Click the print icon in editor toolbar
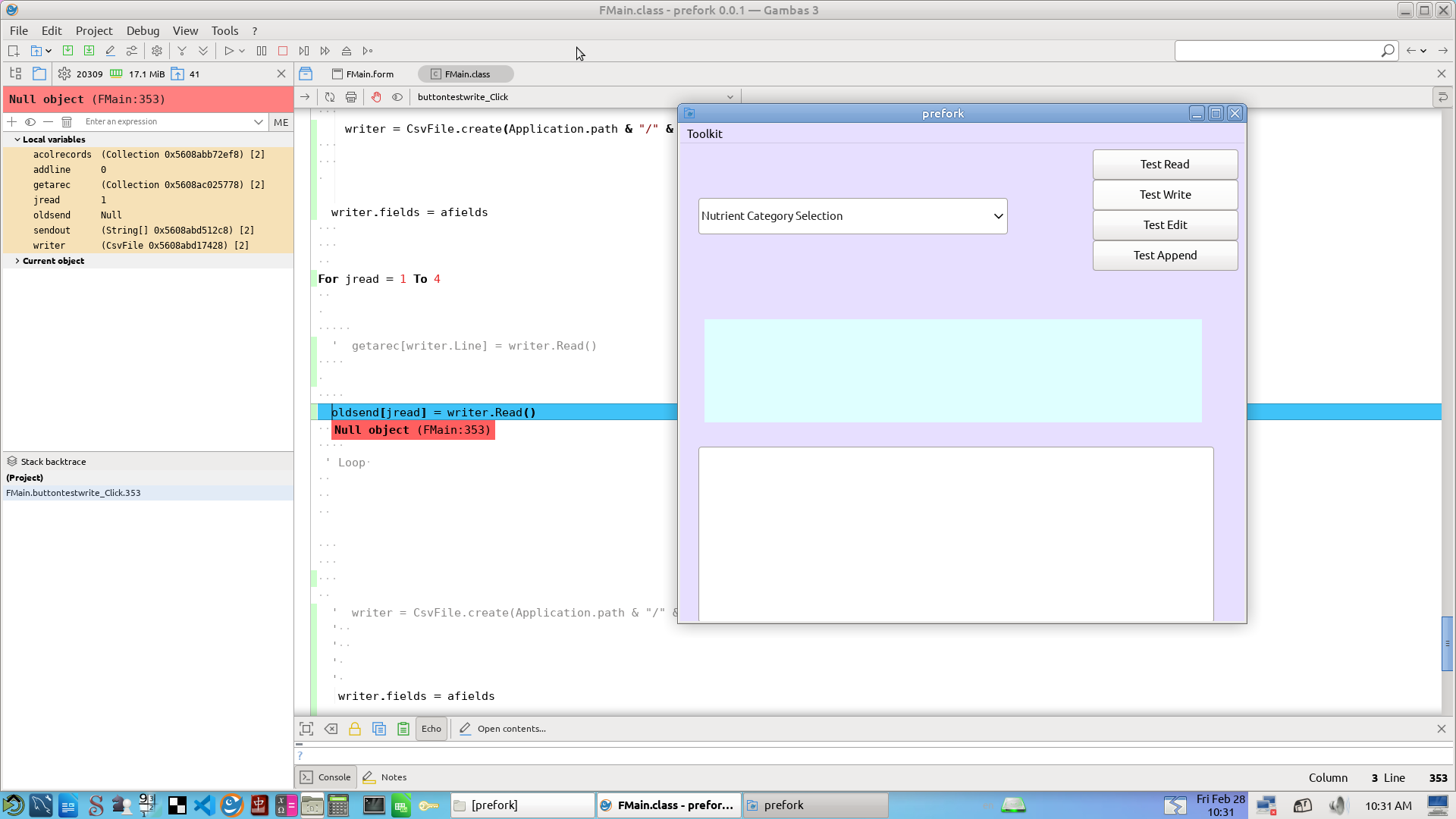The image size is (1456, 819). click(351, 97)
